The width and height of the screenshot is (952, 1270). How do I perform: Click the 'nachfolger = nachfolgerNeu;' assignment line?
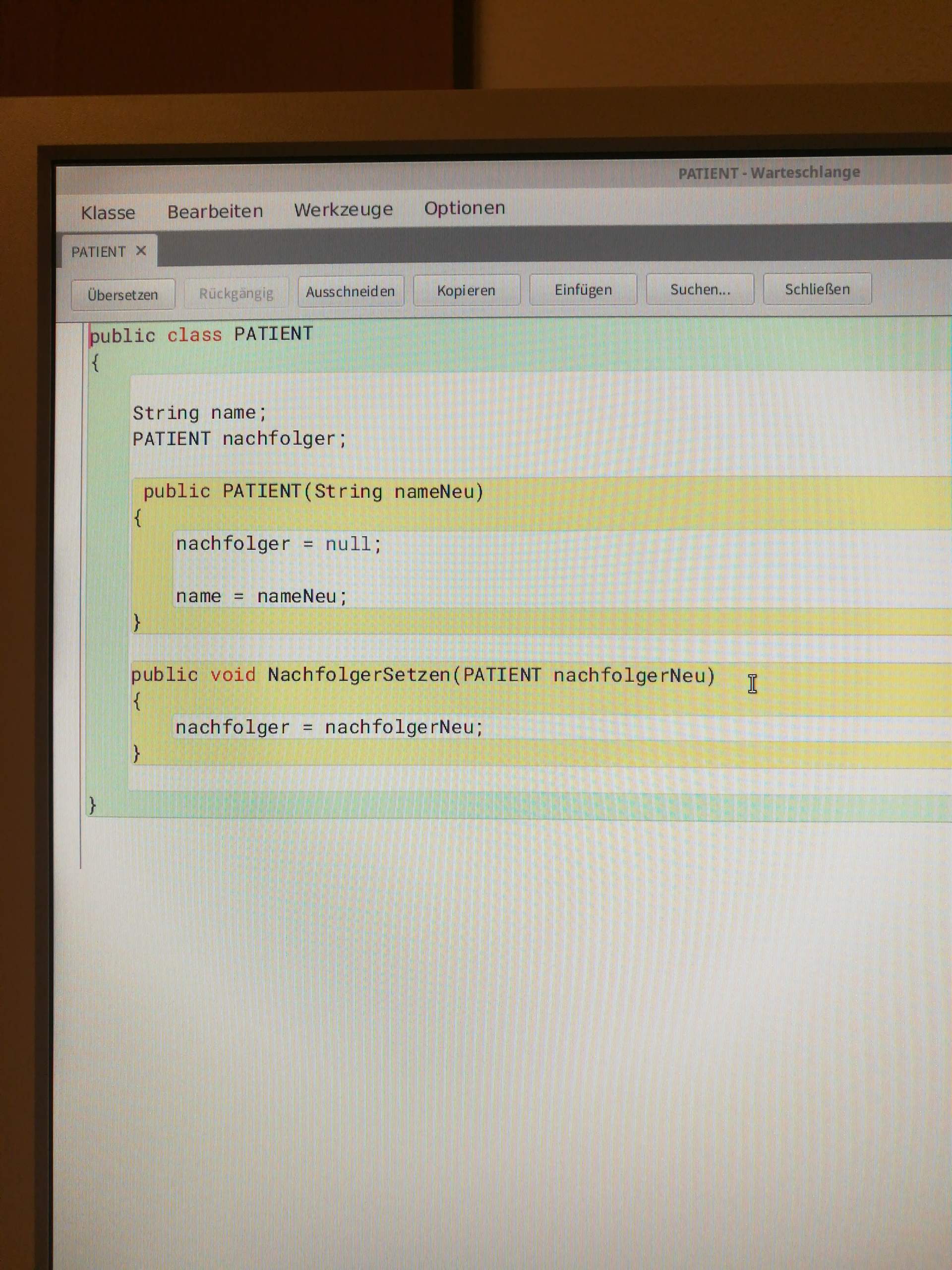[328, 727]
